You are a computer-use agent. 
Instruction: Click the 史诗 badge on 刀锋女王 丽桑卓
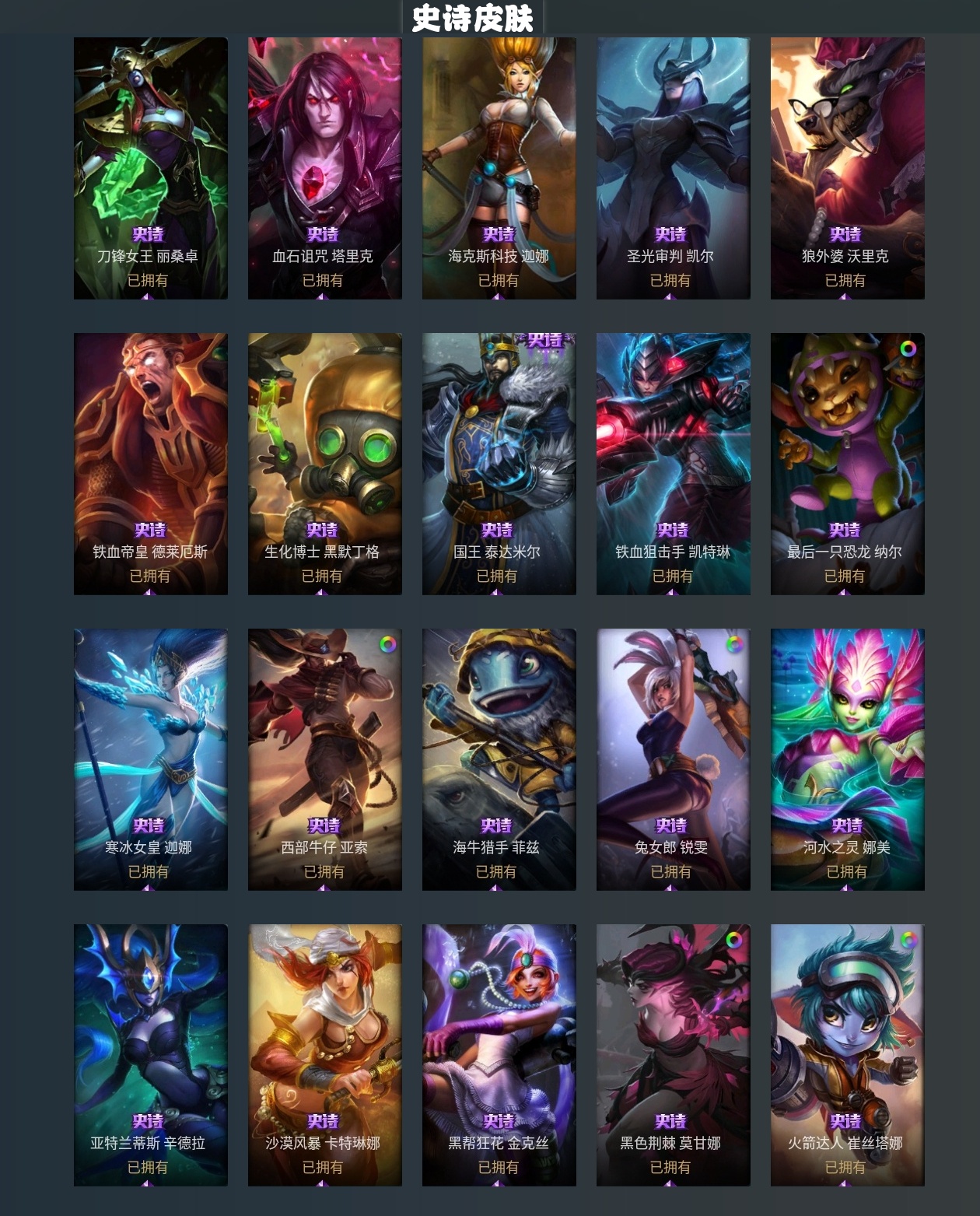pos(148,234)
